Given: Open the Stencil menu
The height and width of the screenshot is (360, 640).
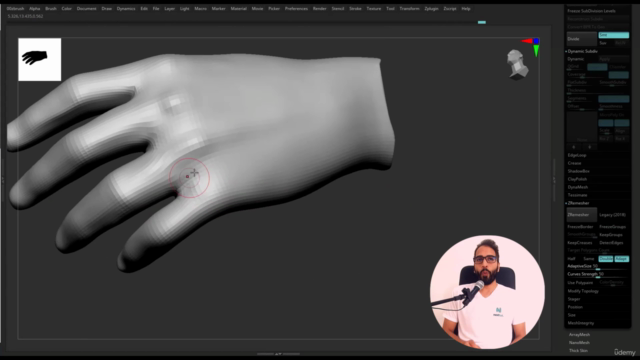Looking at the screenshot, I should (x=338, y=9).
